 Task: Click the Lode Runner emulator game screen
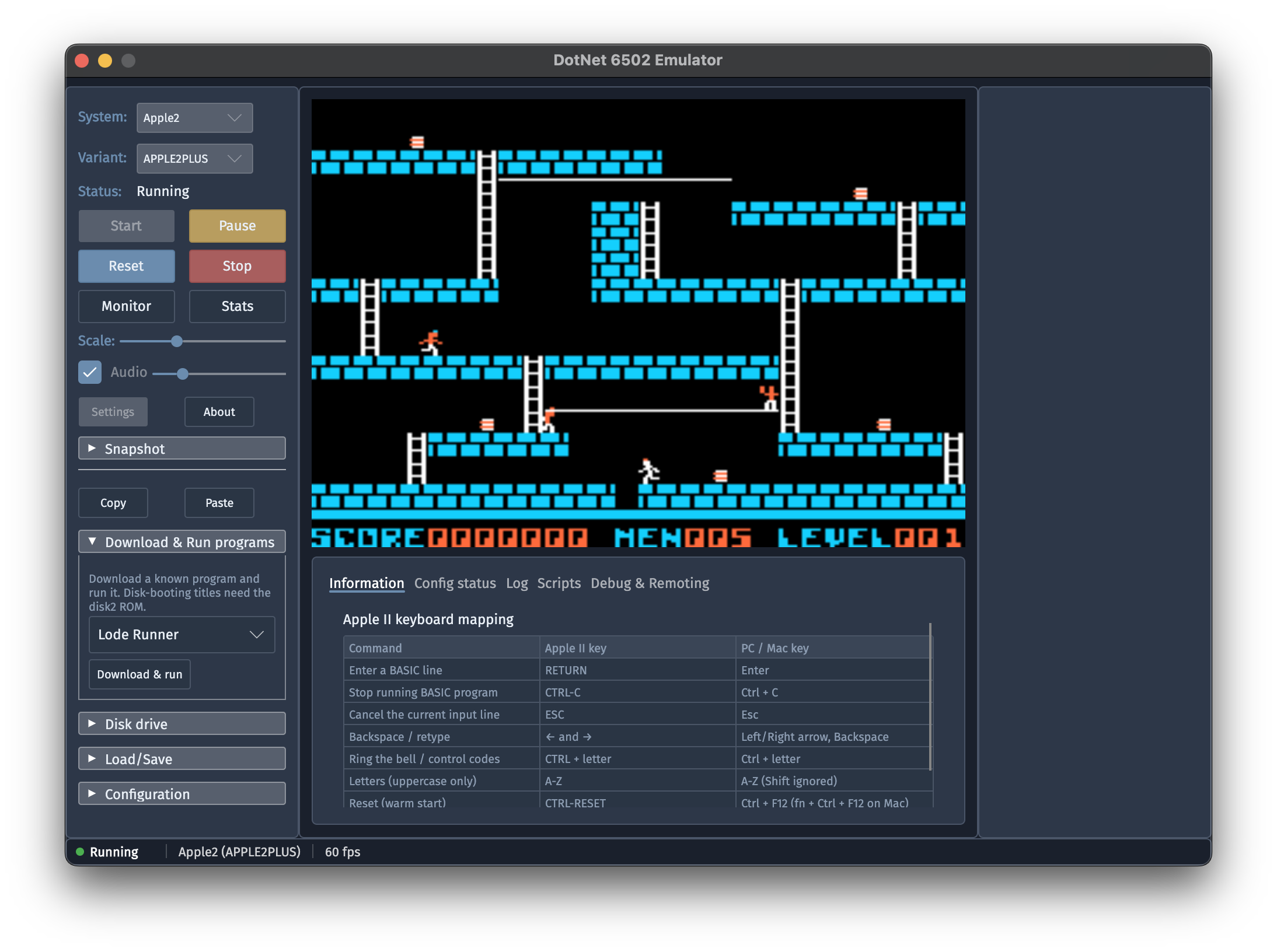click(638, 323)
